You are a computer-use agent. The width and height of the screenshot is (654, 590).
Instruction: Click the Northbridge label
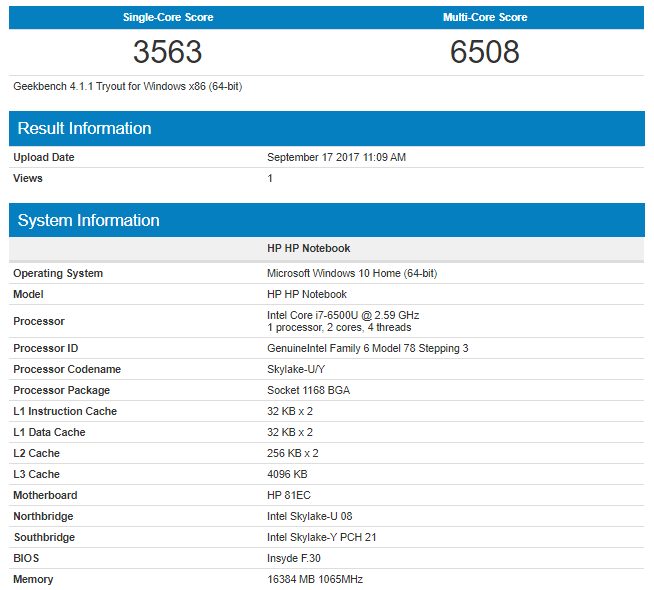(x=43, y=516)
